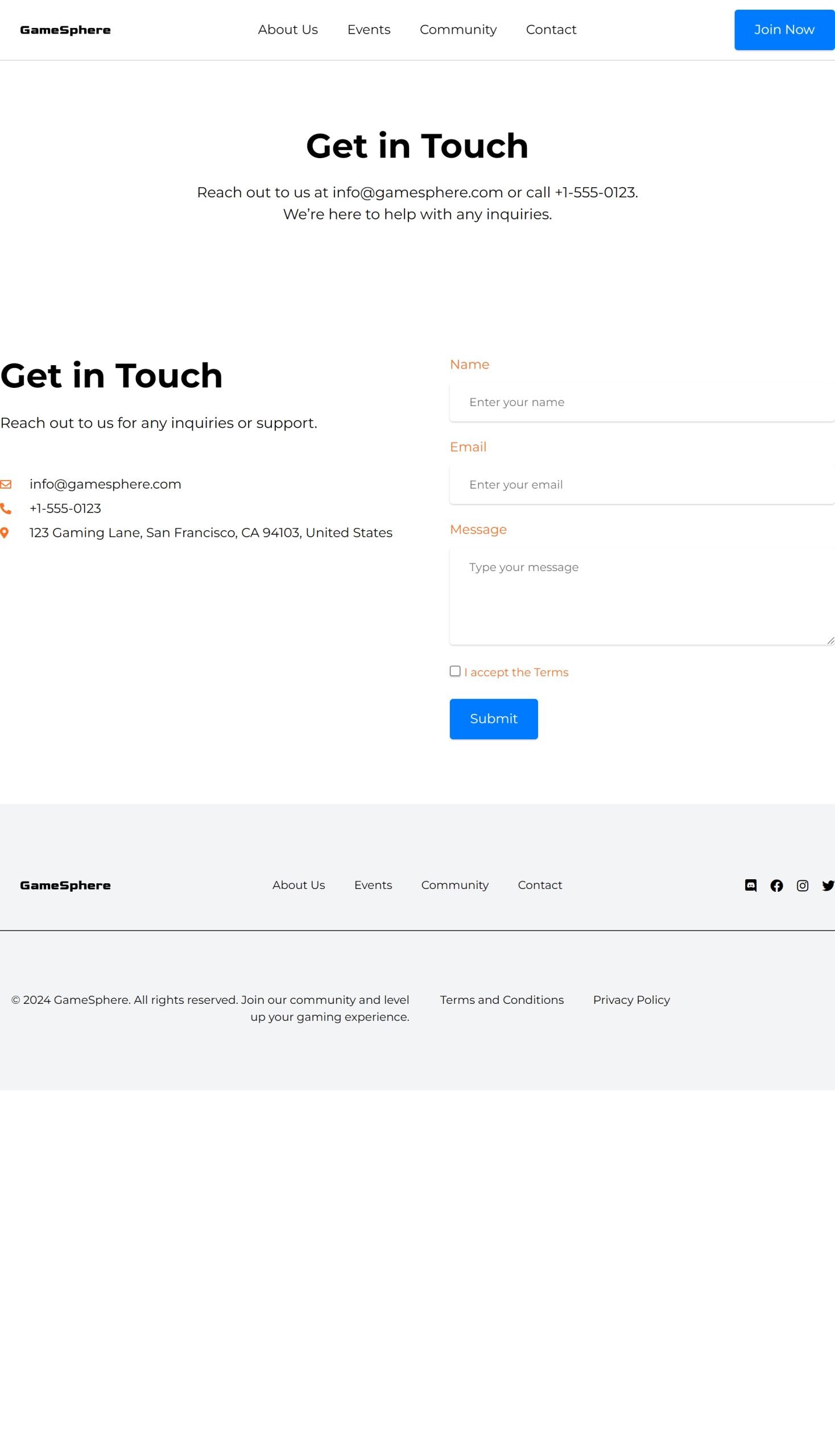835x1456 pixels.
Task: Open Privacy Policy link
Action: [631, 999]
